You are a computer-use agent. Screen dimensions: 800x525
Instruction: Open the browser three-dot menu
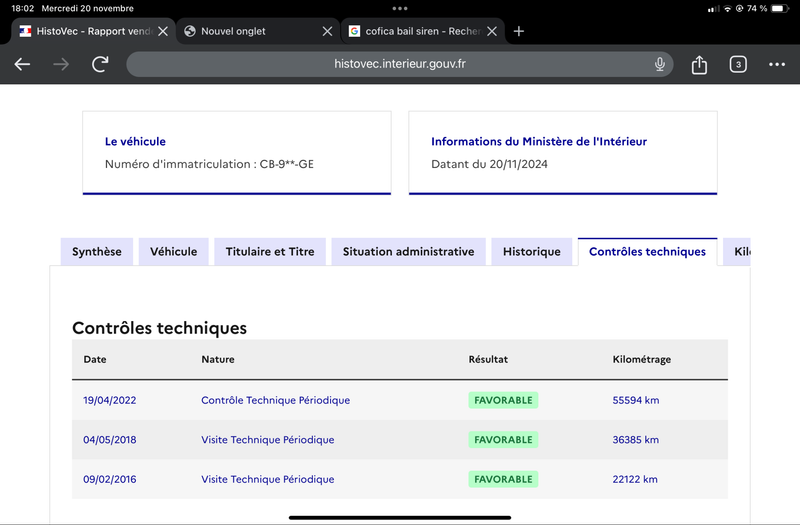point(777,64)
